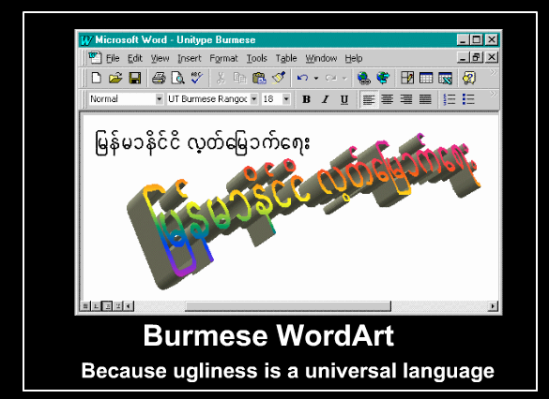Create a new blank document

(x=96, y=78)
